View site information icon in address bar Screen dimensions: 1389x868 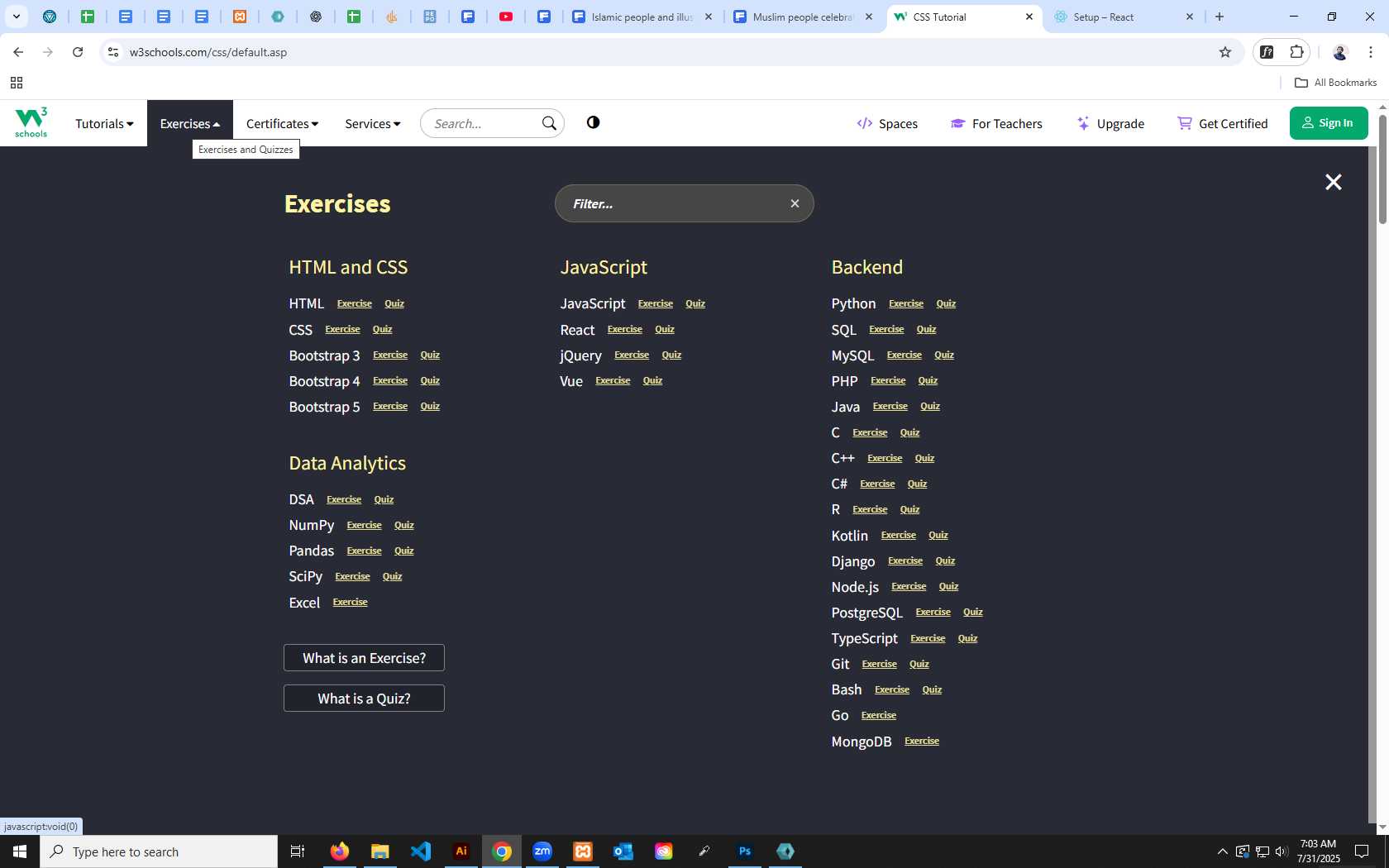click(x=113, y=52)
